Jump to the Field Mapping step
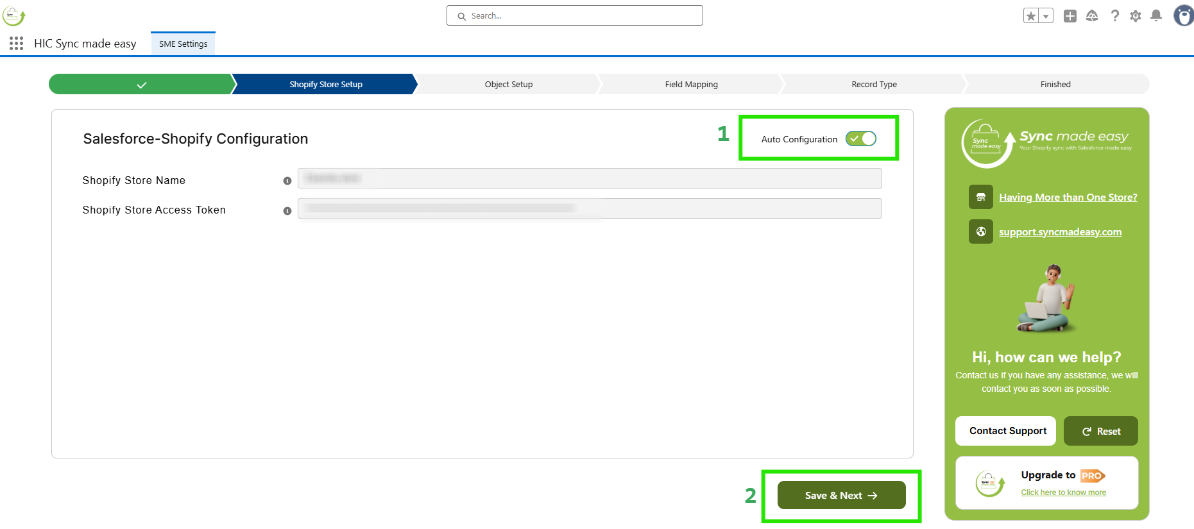The height and width of the screenshot is (529, 1194). (691, 84)
